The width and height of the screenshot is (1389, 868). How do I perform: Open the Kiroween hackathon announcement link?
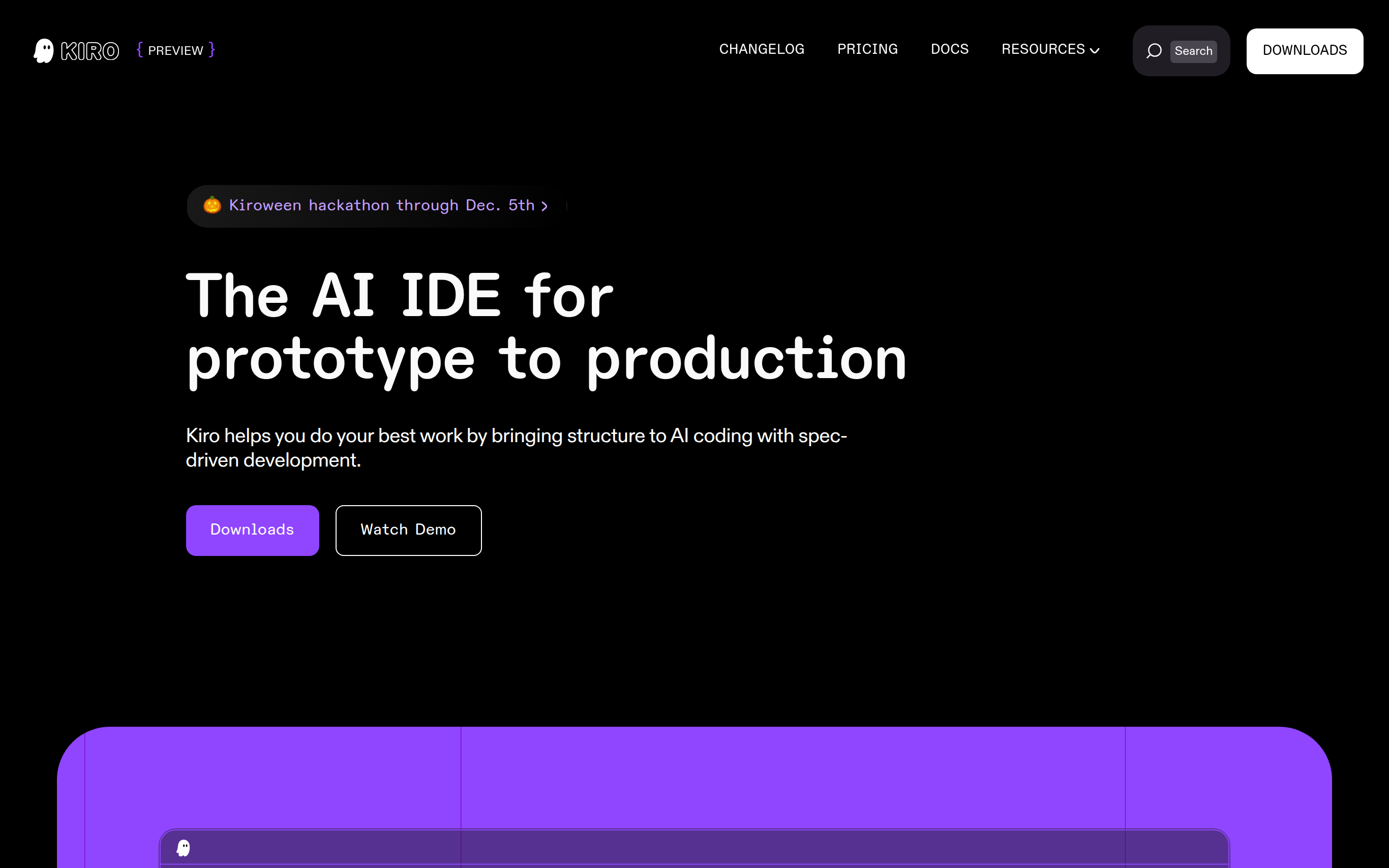(381, 205)
